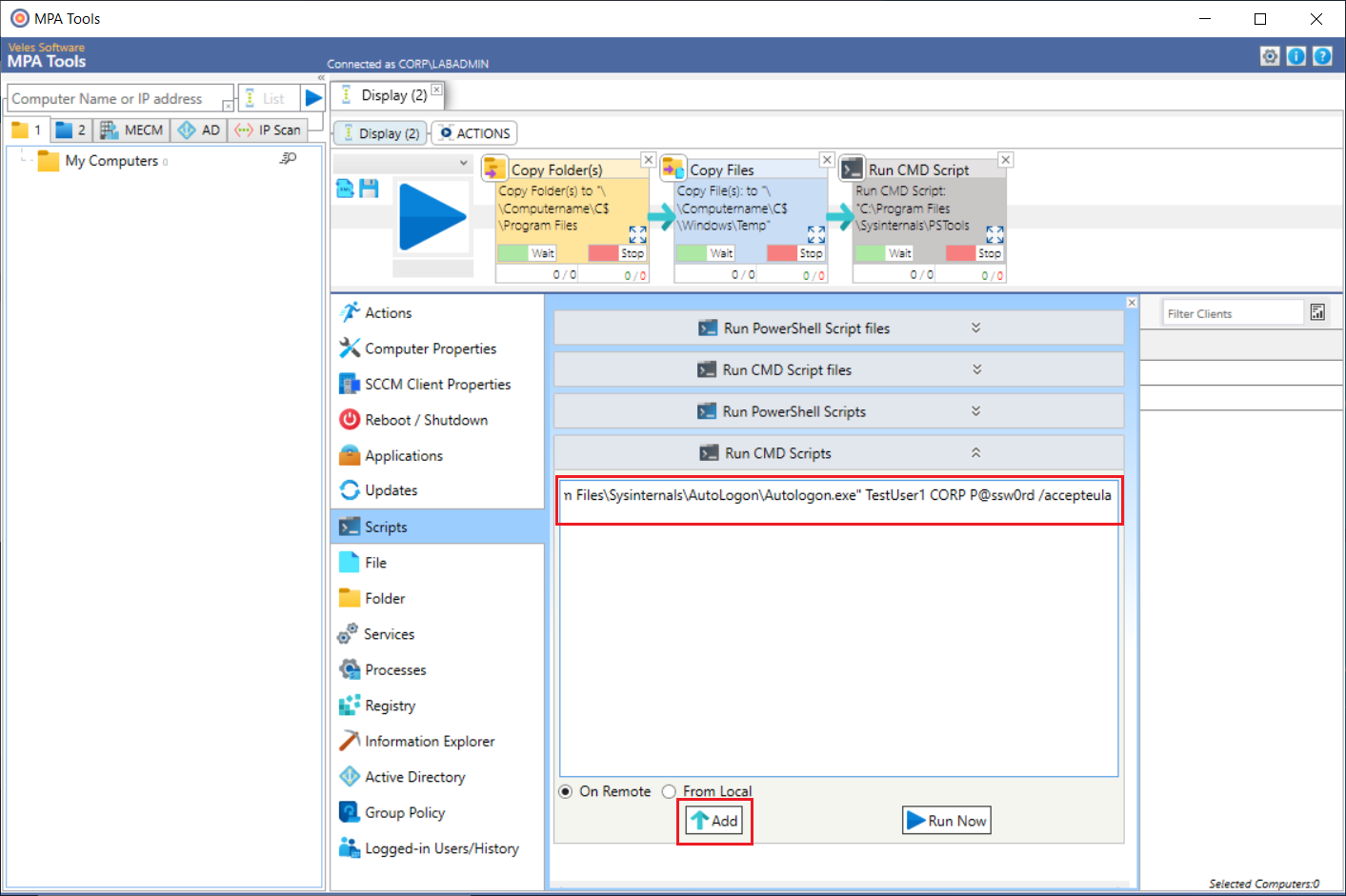The width and height of the screenshot is (1346, 896).
Task: Run the connect arrow beside List
Action: coord(313,98)
